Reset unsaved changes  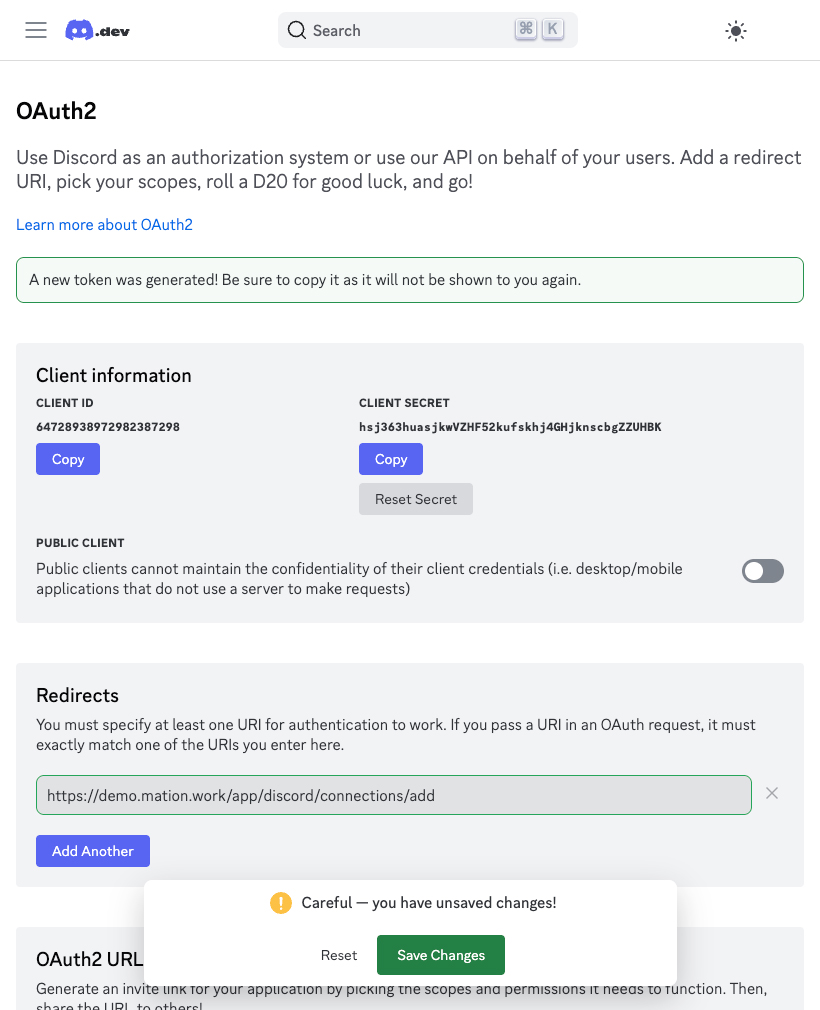pyautogui.click(x=339, y=955)
